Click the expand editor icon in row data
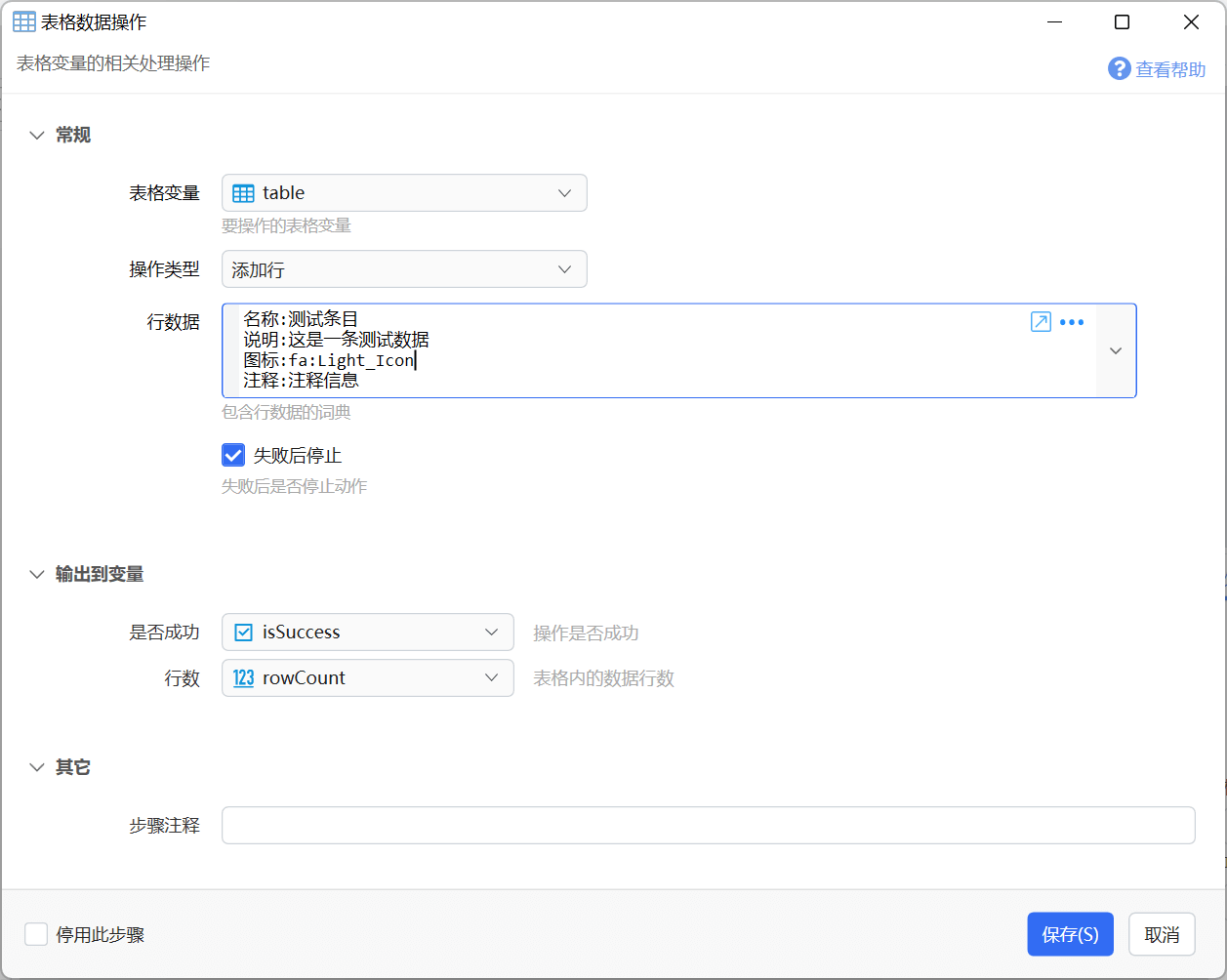The width and height of the screenshot is (1227, 980). point(1041,322)
